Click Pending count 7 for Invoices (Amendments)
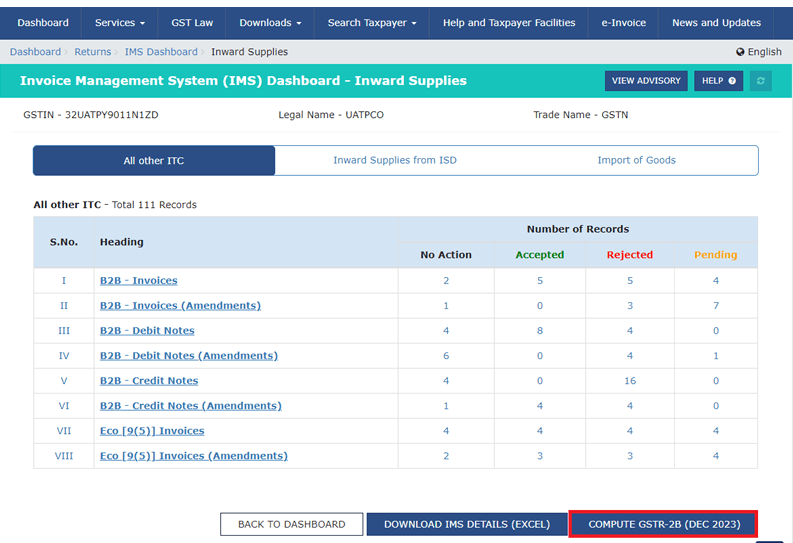Viewport: 793px width, 543px height. (x=716, y=306)
